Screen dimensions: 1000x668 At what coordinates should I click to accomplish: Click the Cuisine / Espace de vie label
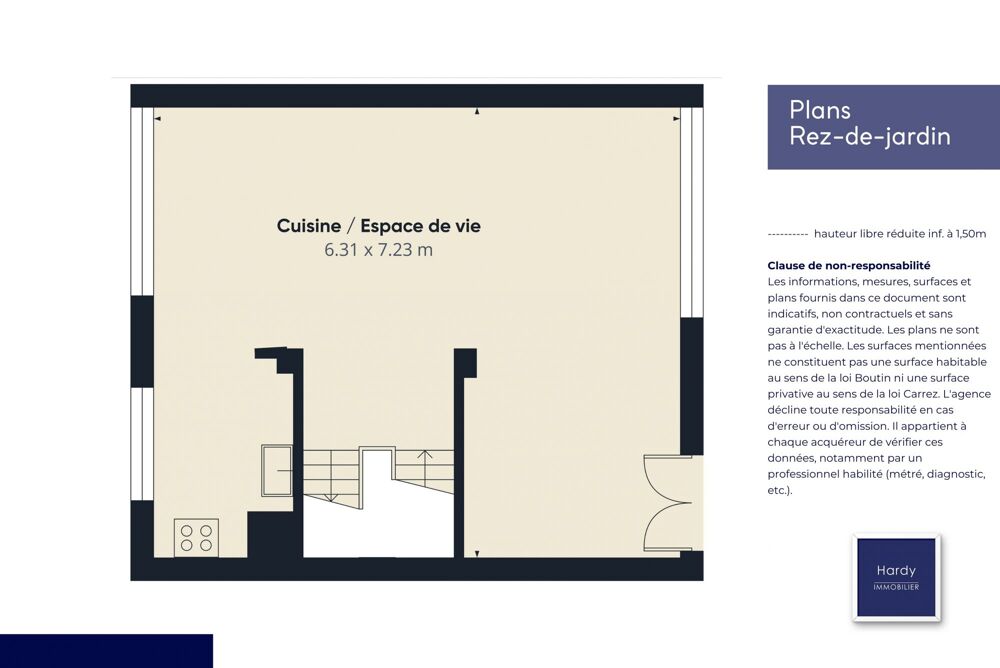click(378, 226)
